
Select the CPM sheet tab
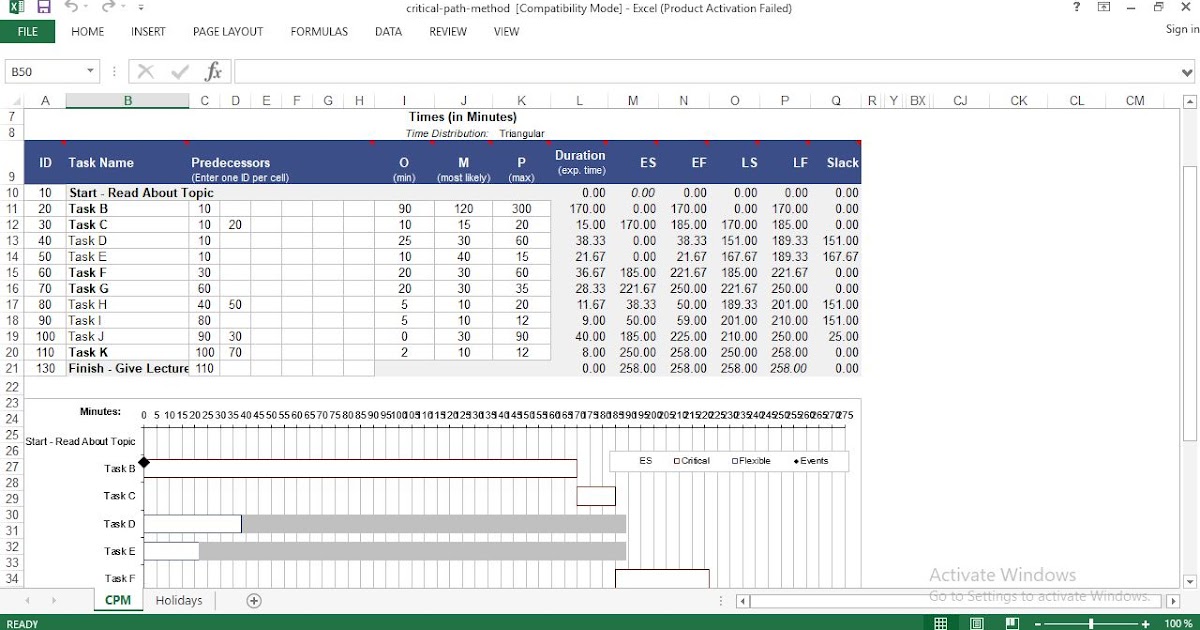(118, 600)
